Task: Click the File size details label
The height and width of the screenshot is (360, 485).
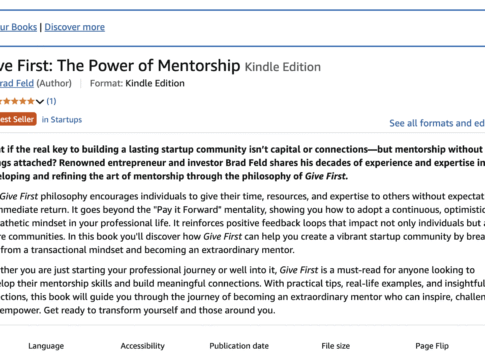Action: coord(336,346)
